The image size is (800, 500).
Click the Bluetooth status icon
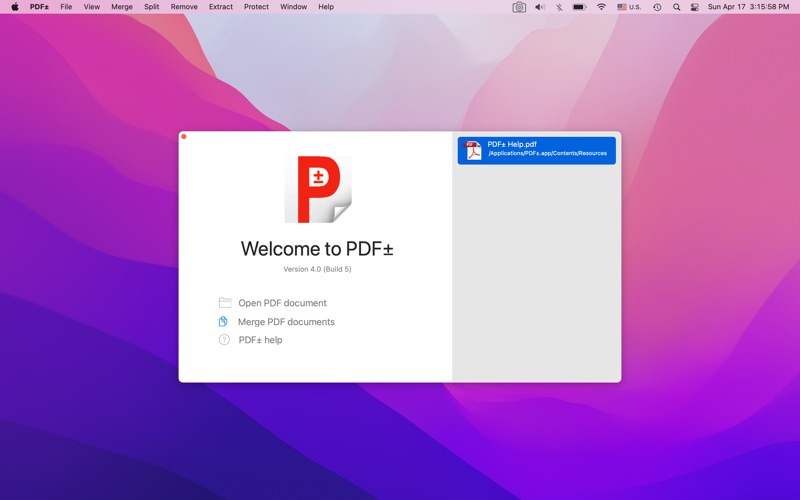(559, 7)
